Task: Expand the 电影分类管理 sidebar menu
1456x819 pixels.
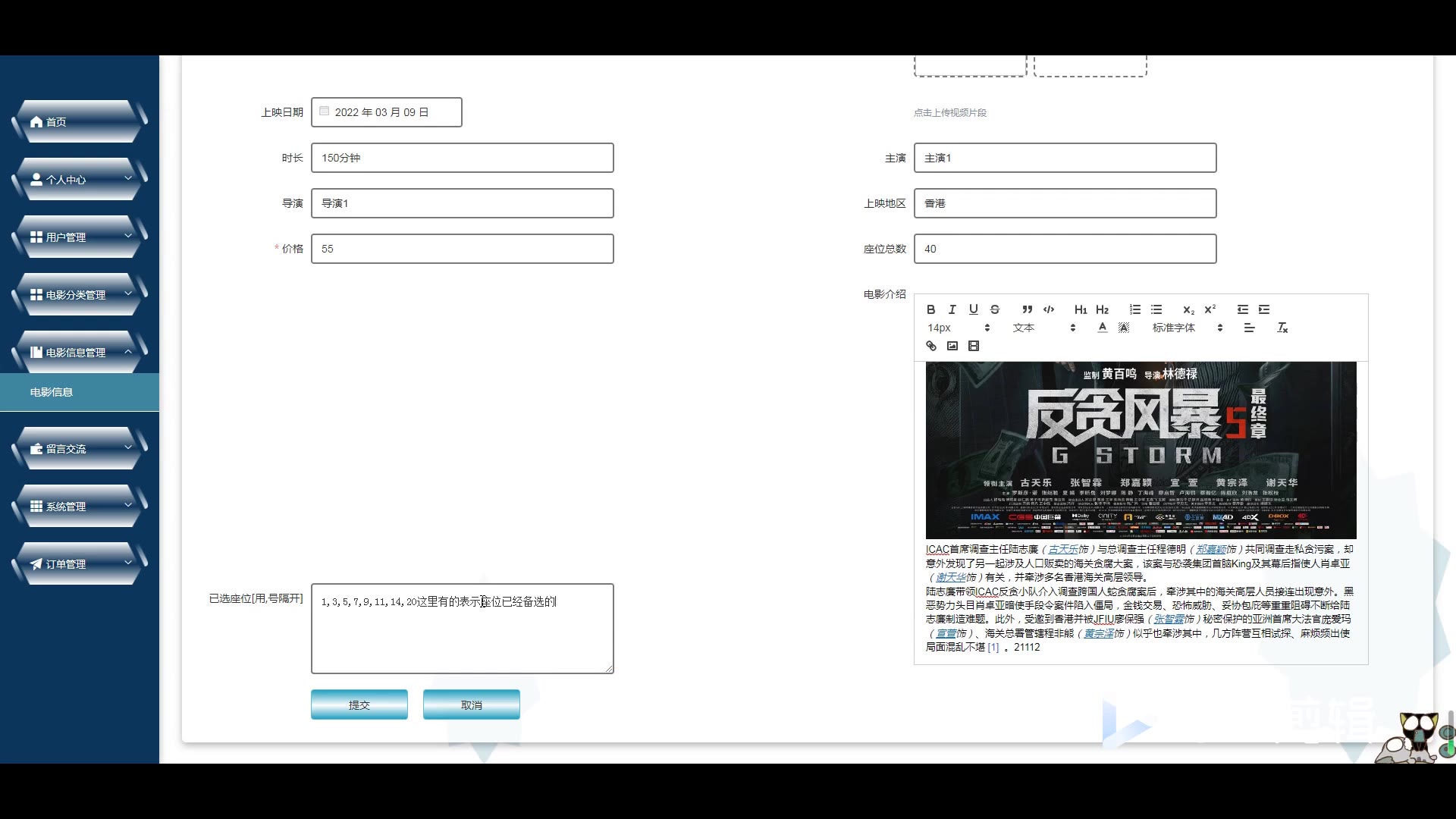Action: click(80, 294)
